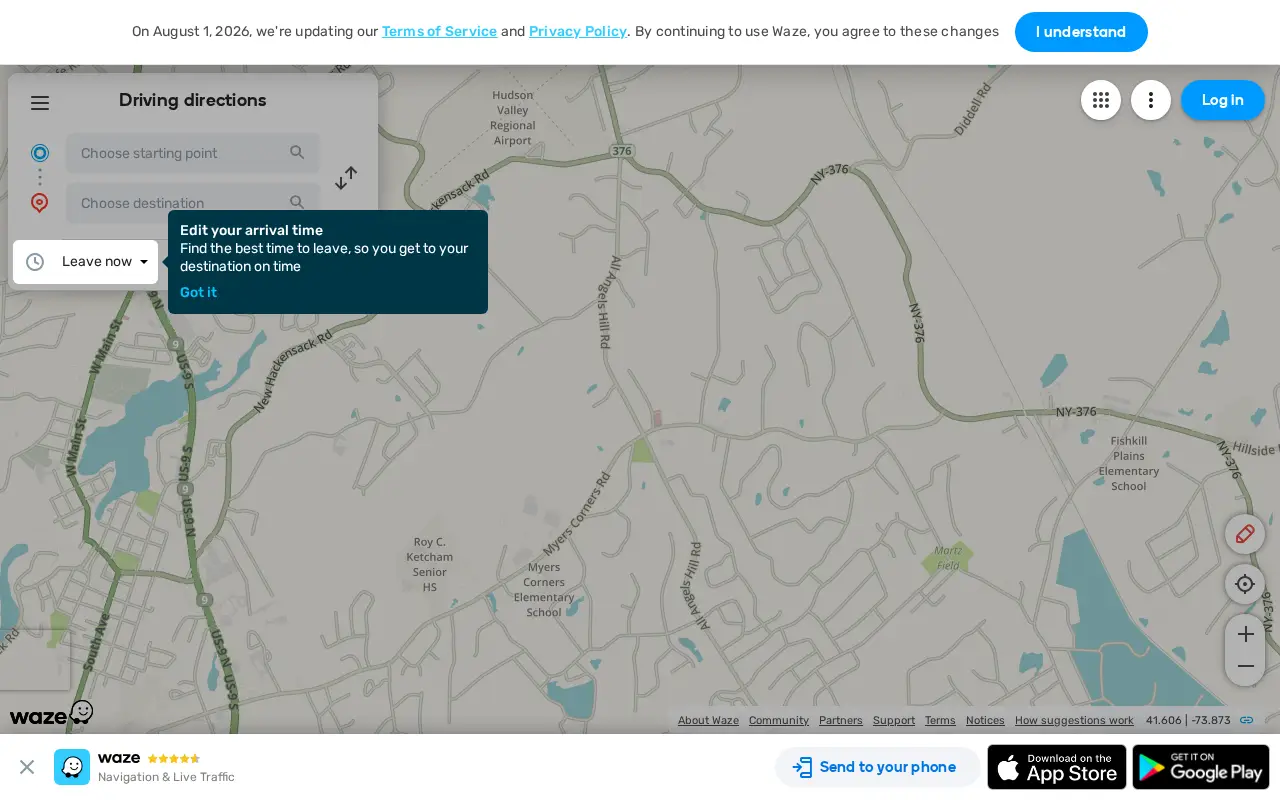Click the Waze app icon in banner
The width and height of the screenshot is (1280, 800).
click(72, 767)
